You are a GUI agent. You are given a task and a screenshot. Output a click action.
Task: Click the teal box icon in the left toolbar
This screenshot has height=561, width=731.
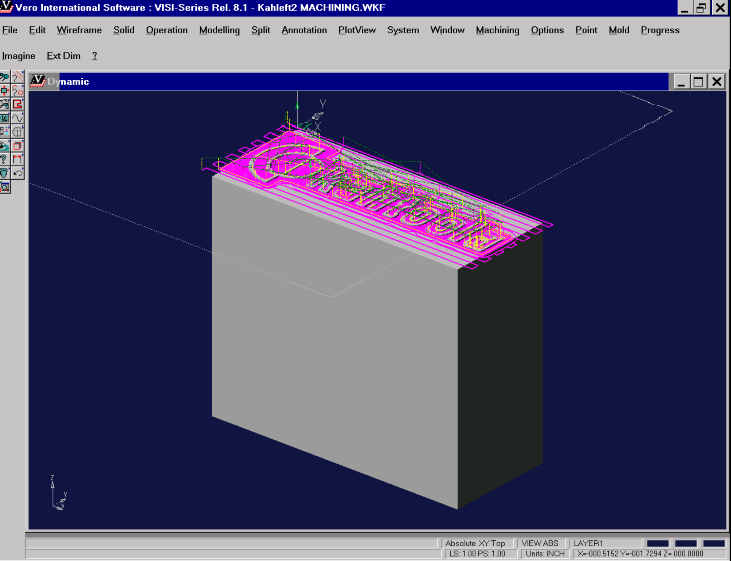pos(5,118)
